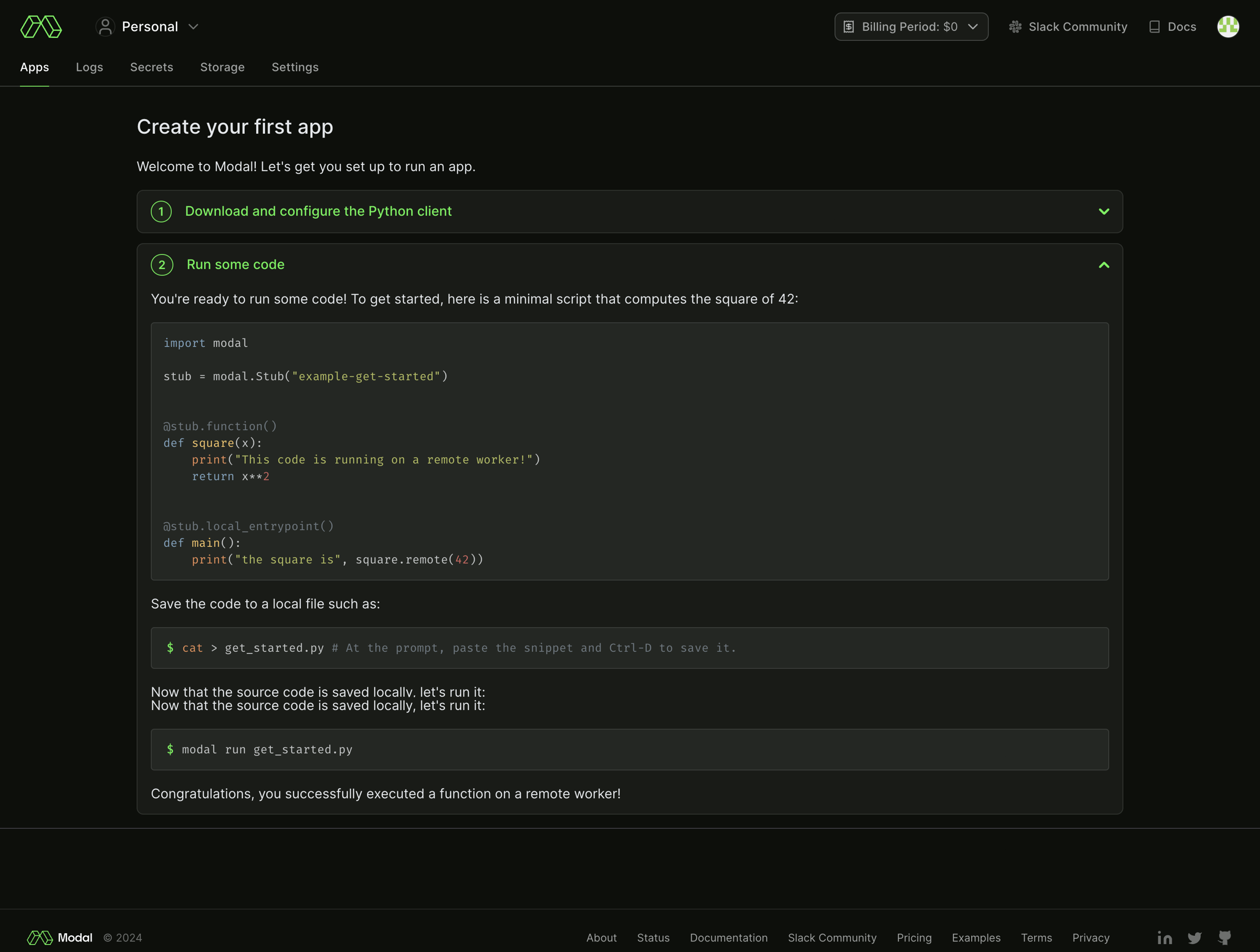Click the cat > get_started.py command block
The width and height of the screenshot is (1260, 952).
click(629, 648)
